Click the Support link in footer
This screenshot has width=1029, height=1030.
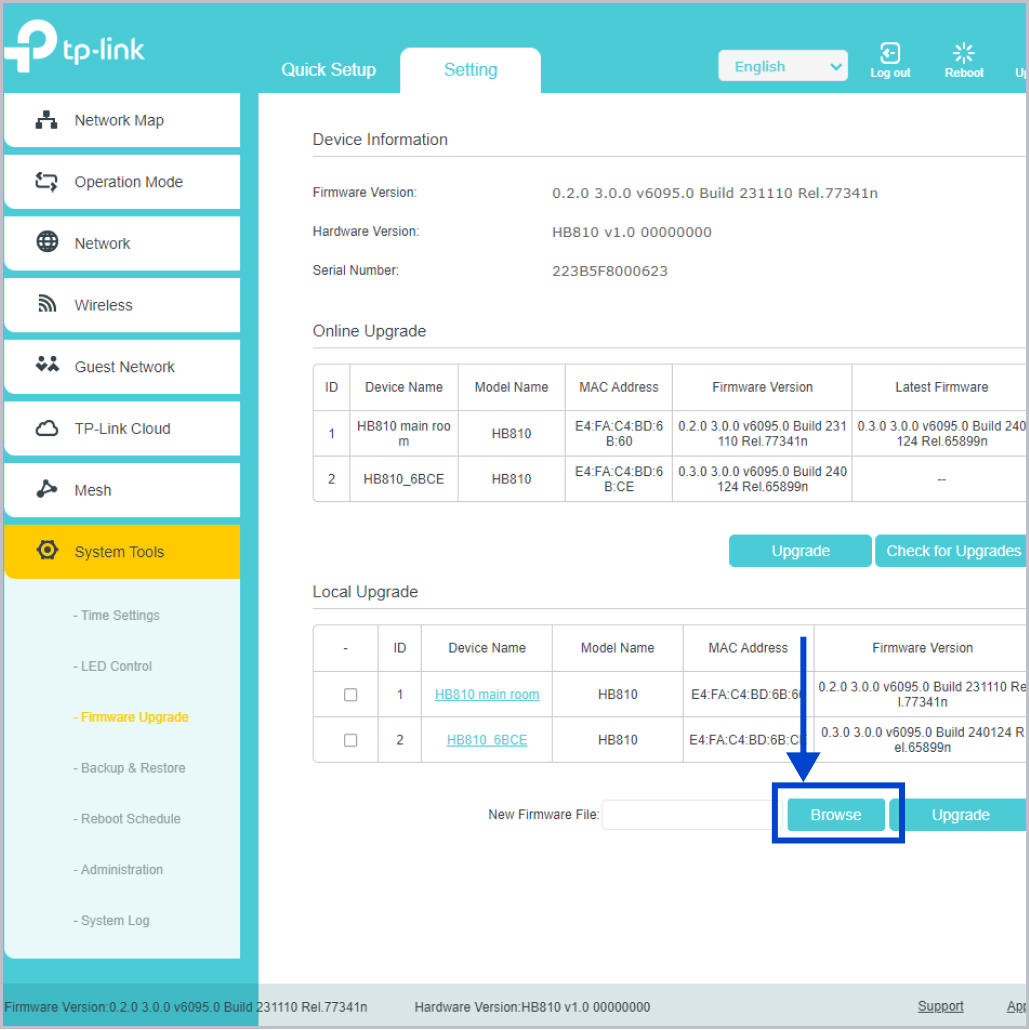pyautogui.click(x=940, y=1006)
